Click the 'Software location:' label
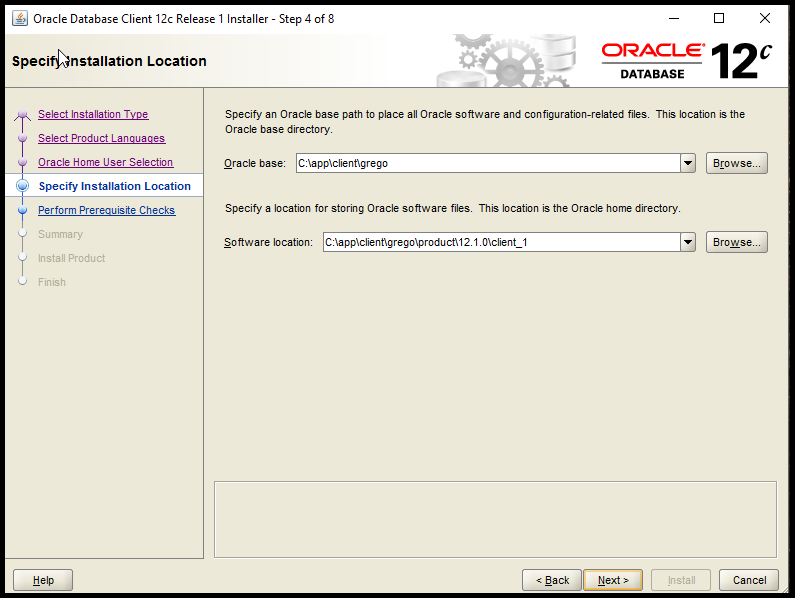Viewport: 795px width, 598px height. (269, 242)
